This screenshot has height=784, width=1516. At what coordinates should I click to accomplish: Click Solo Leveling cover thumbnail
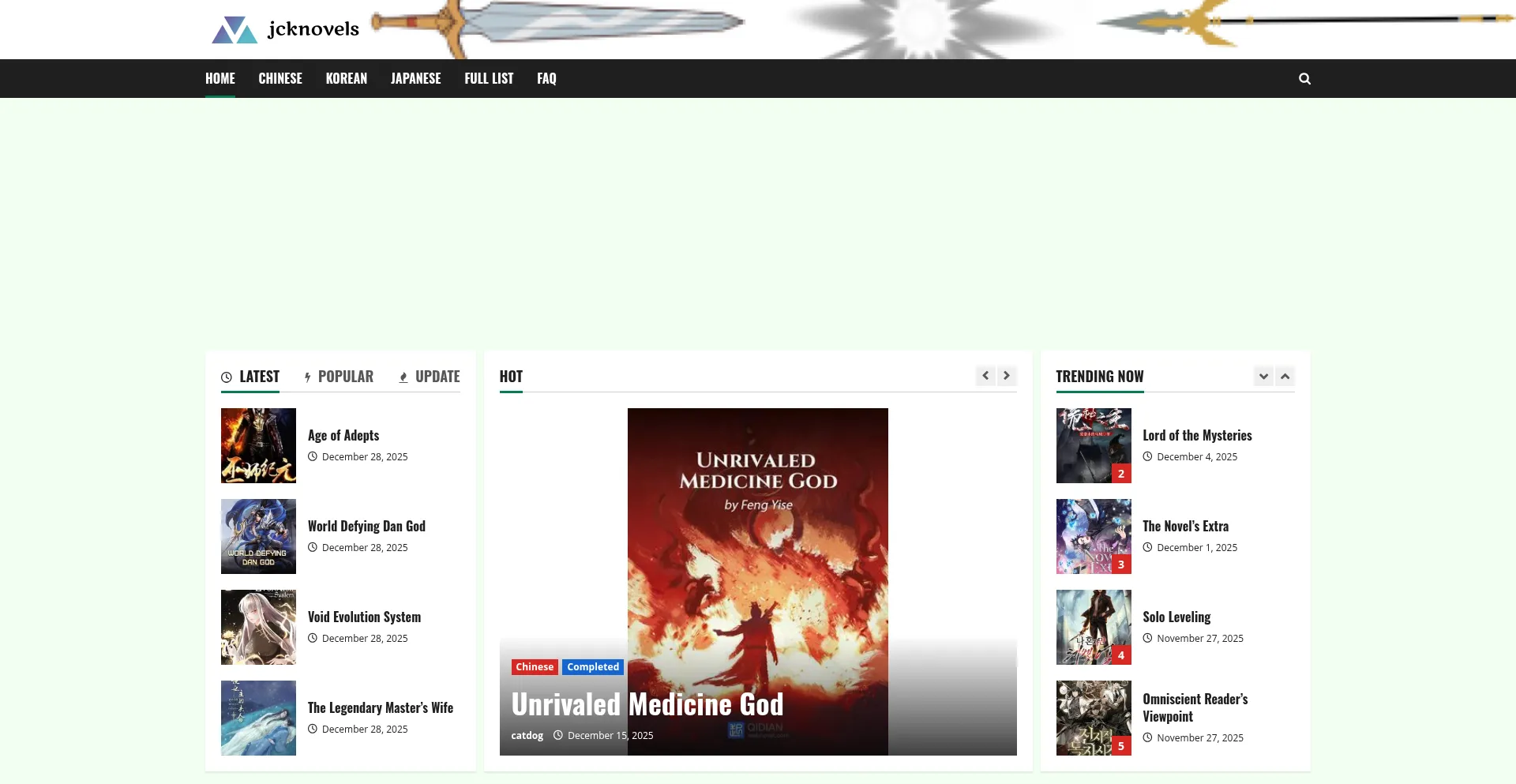1094,627
